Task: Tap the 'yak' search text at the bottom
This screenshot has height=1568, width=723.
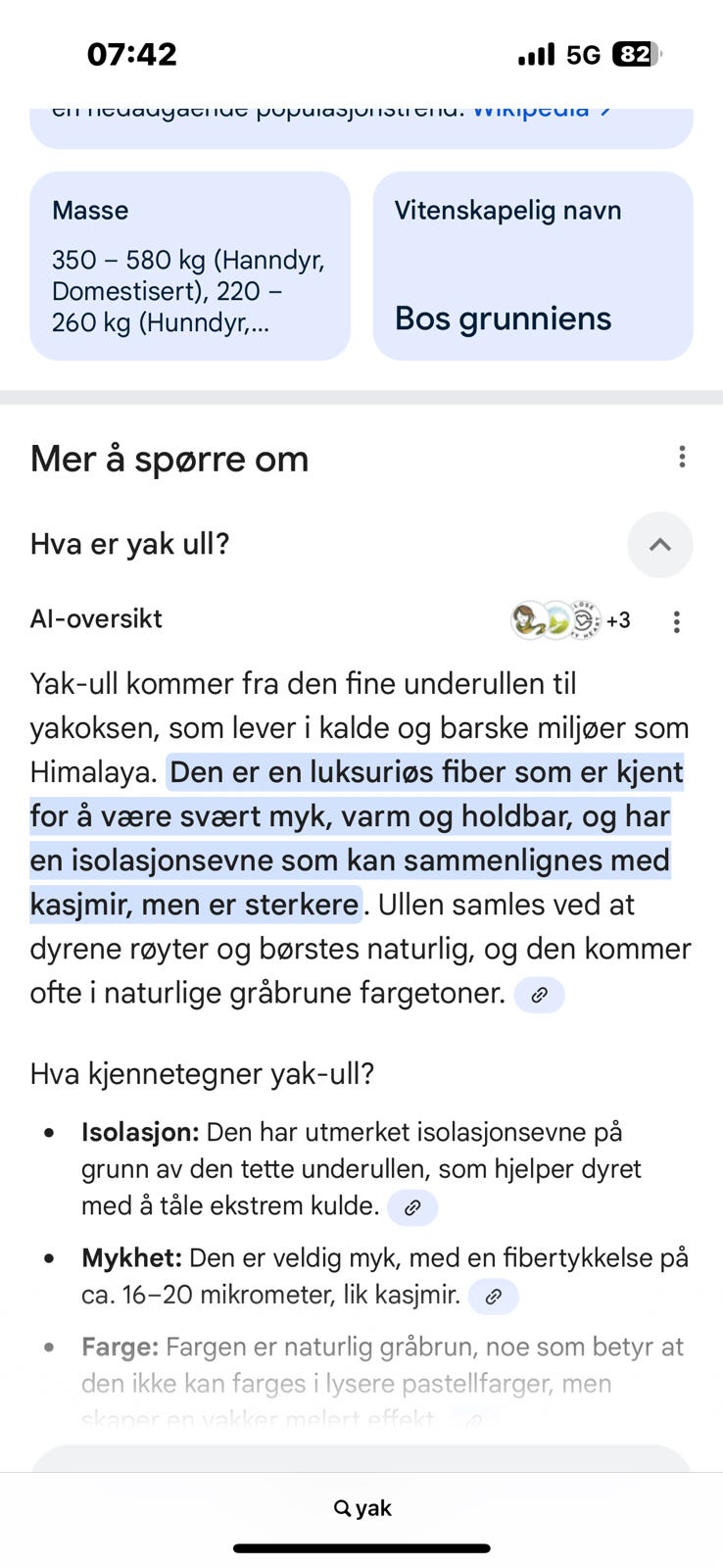Action: tap(373, 1508)
